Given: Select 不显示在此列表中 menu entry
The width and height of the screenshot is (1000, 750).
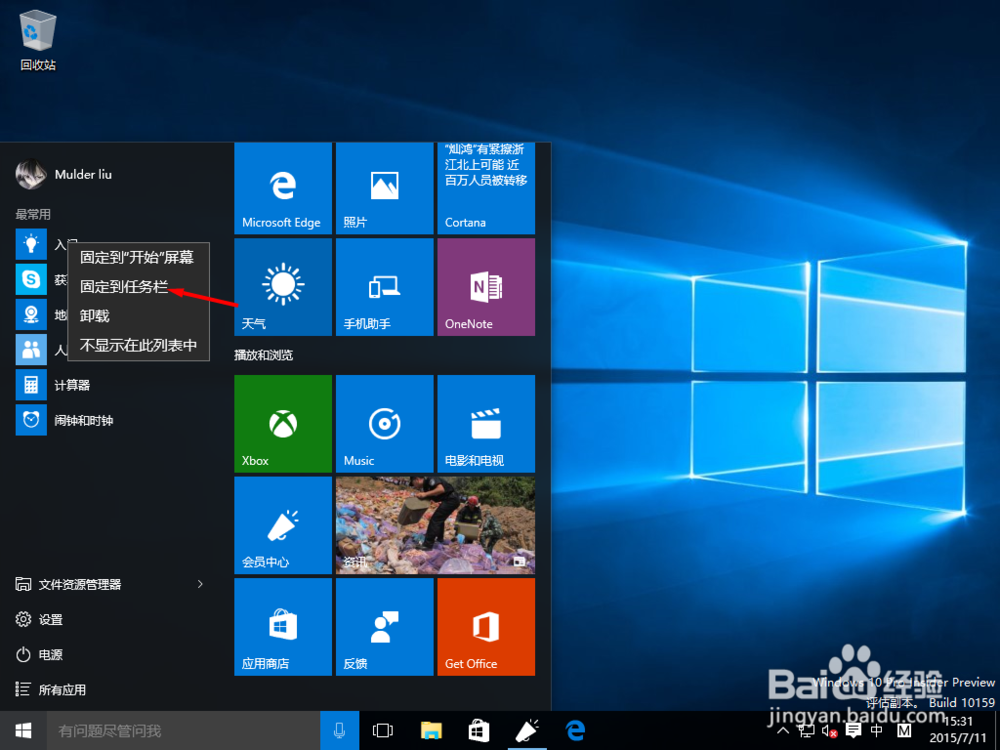Looking at the screenshot, I should (138, 346).
